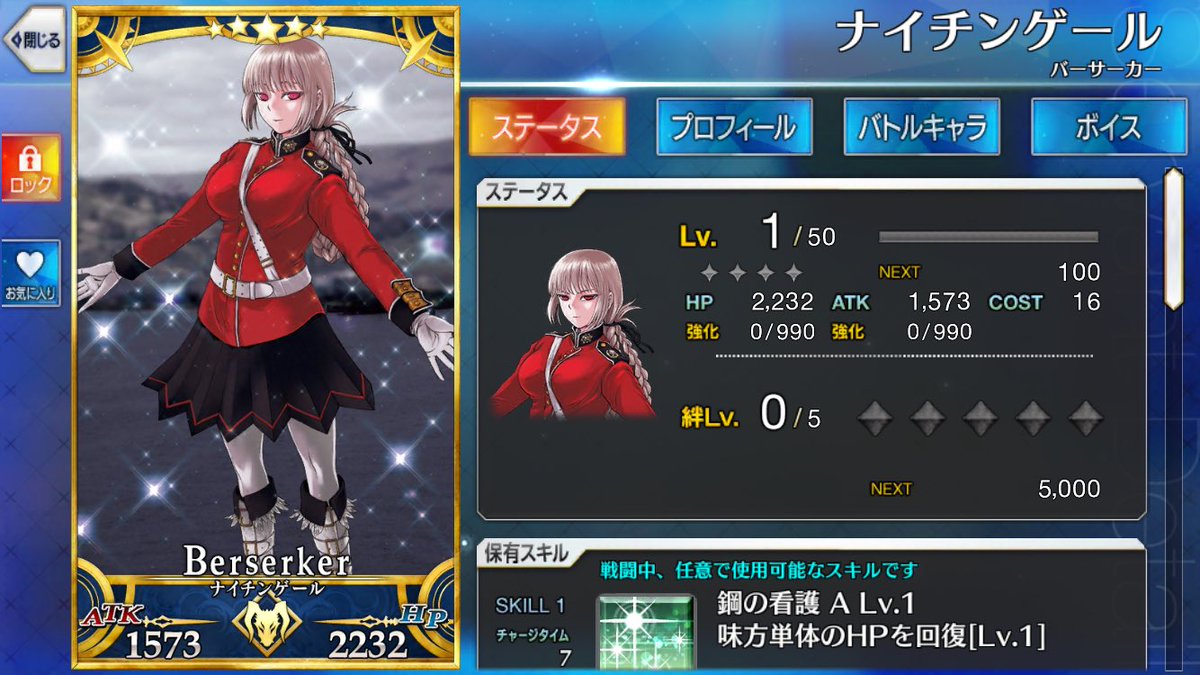Tap the 閉じる close button
The height and width of the screenshot is (675, 1200).
33,40
